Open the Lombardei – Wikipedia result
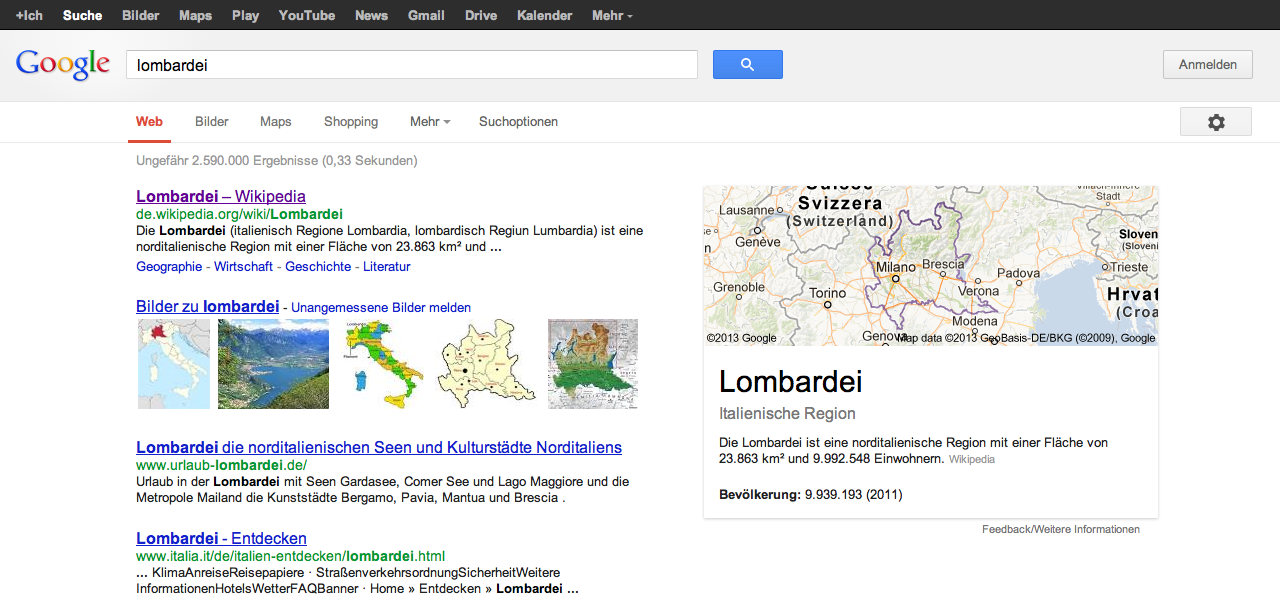This screenshot has height=614, width=1280. [x=221, y=196]
